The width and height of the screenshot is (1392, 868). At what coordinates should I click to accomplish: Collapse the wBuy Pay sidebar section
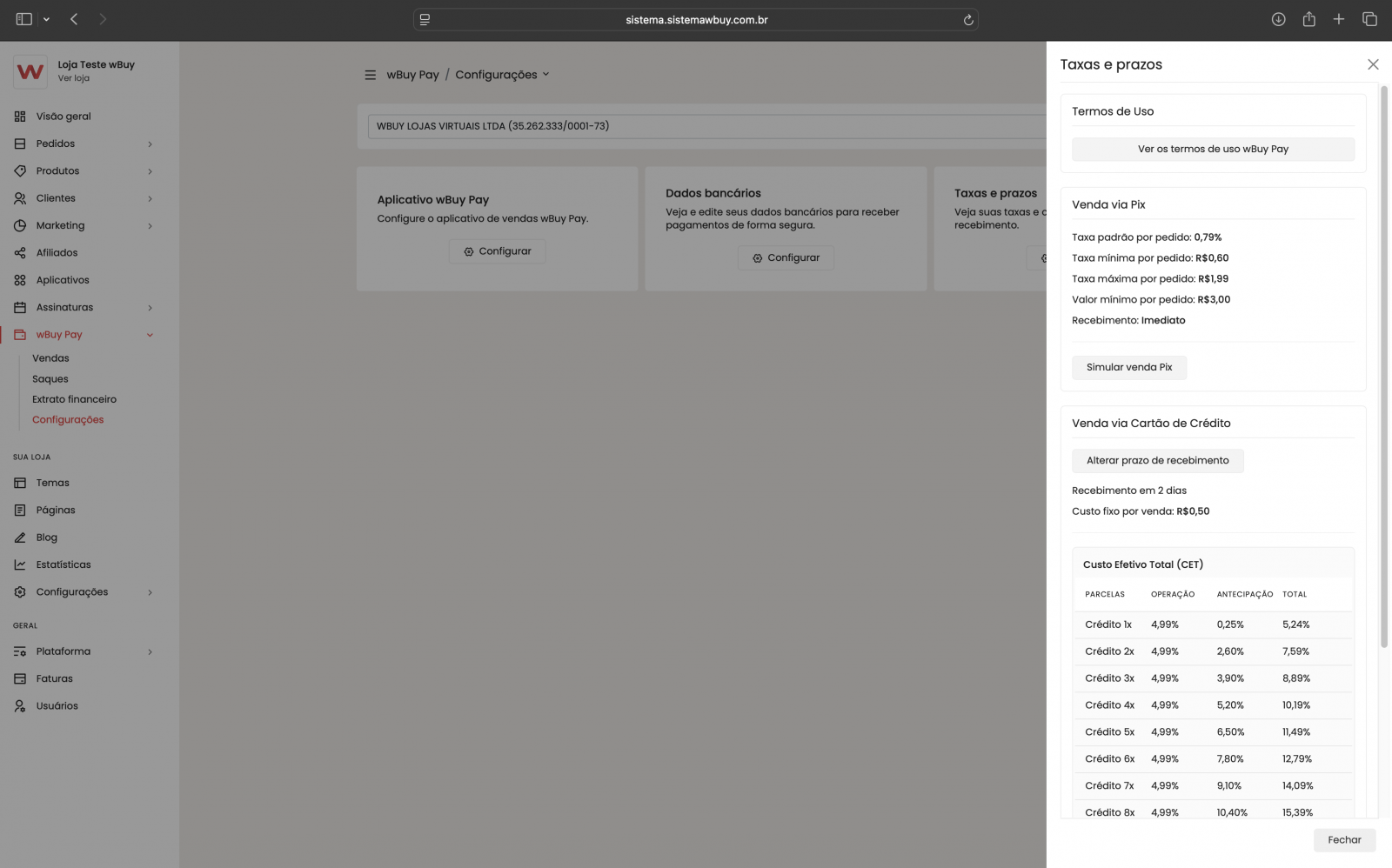150,335
